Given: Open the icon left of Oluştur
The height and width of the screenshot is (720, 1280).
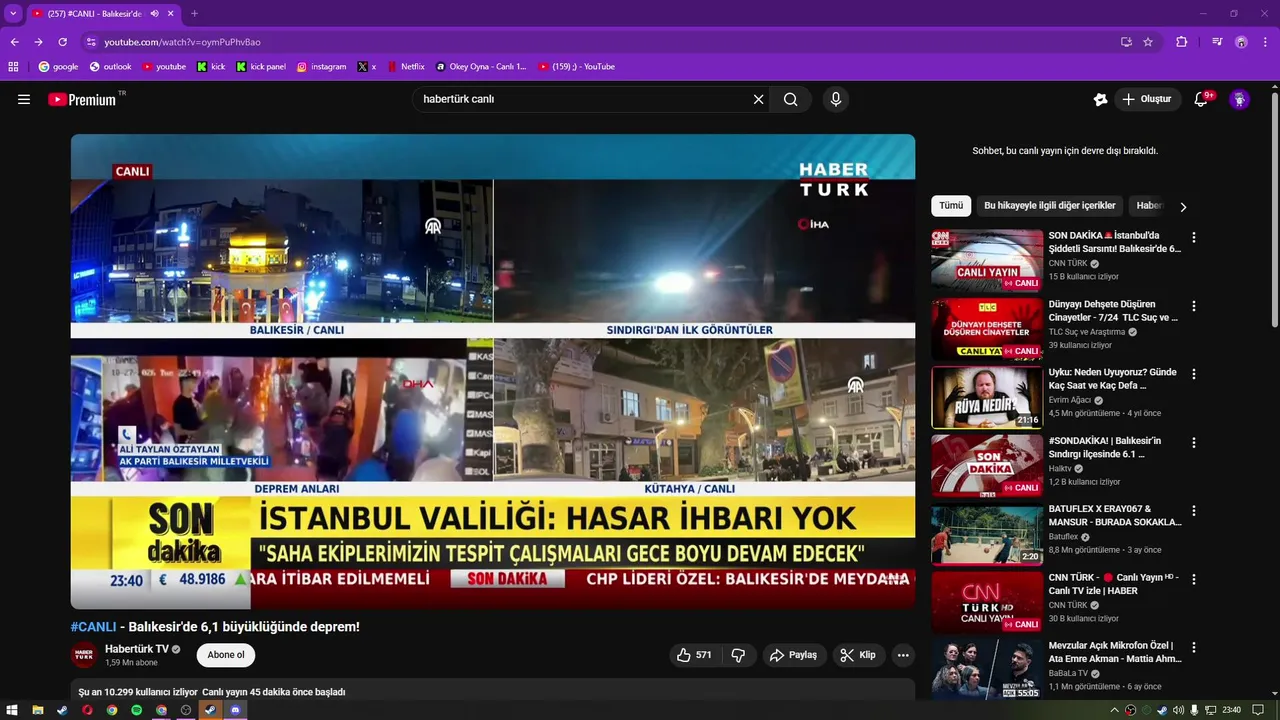Looking at the screenshot, I should tap(1100, 99).
